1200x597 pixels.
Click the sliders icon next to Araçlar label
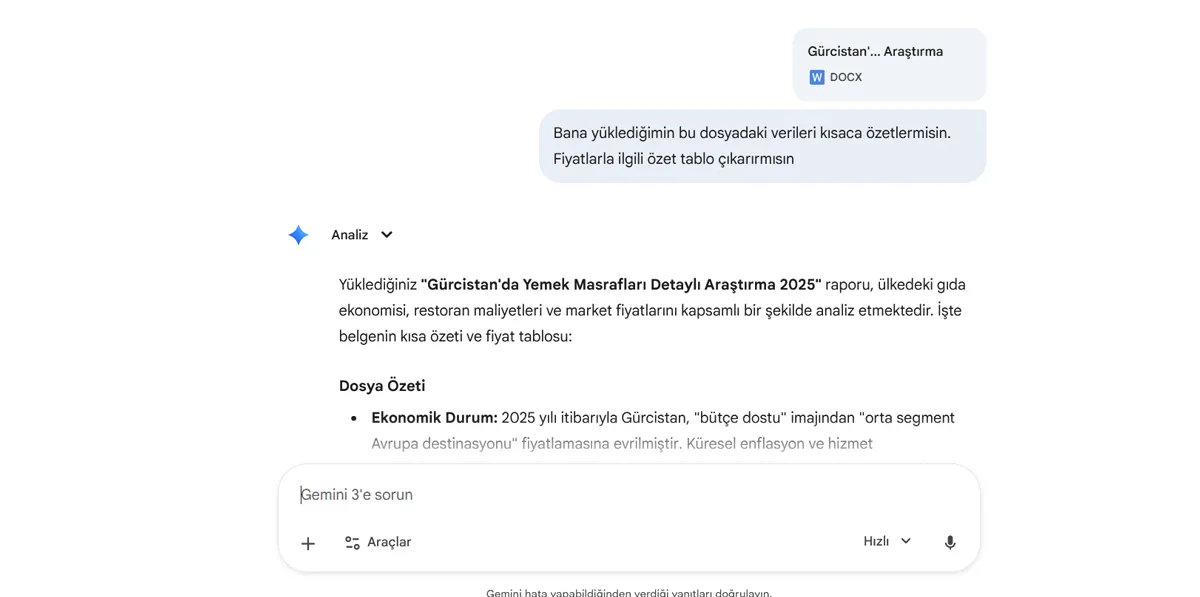[x=351, y=542]
